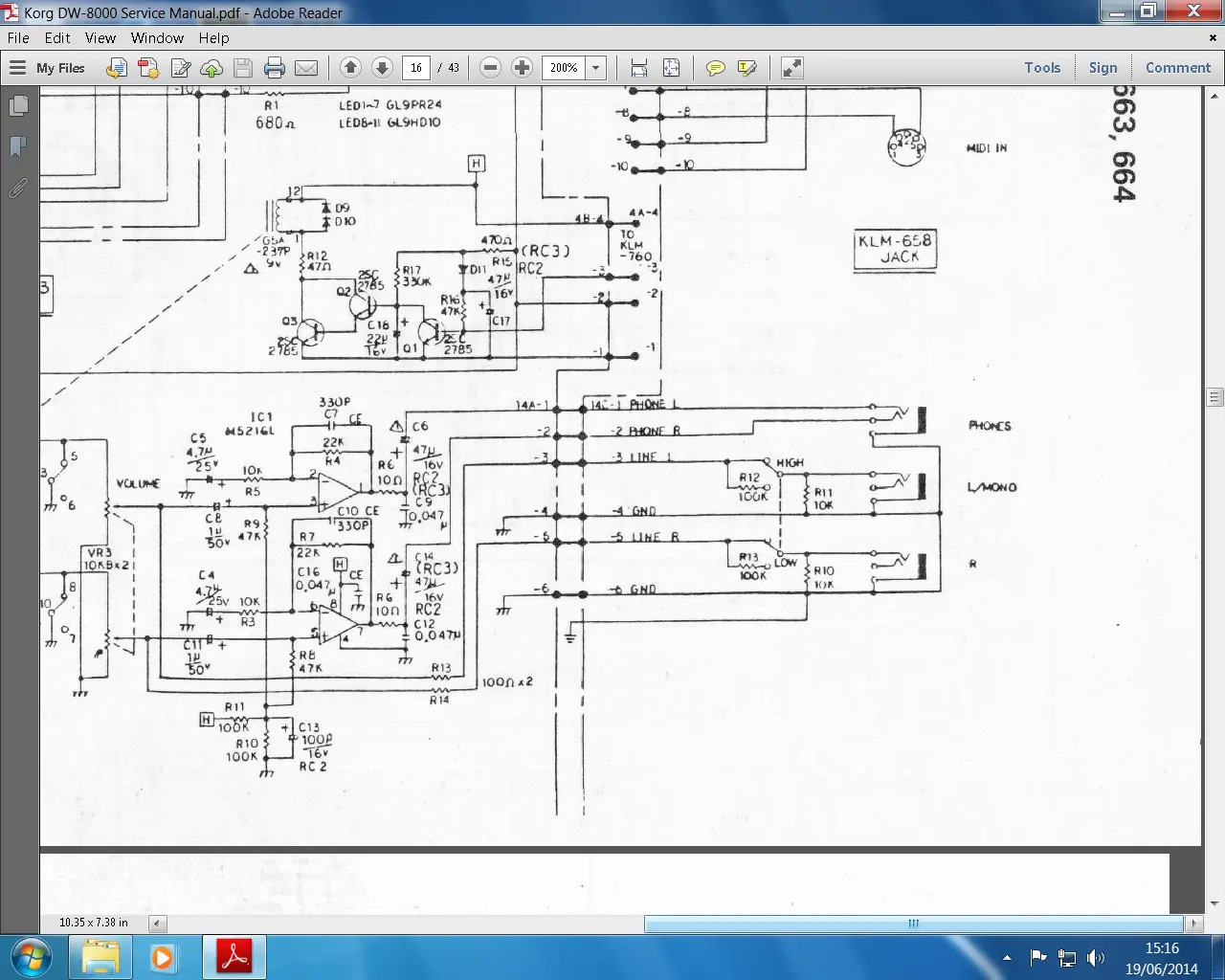Open the My Files menu
This screenshot has height=980, width=1225.
[48, 68]
